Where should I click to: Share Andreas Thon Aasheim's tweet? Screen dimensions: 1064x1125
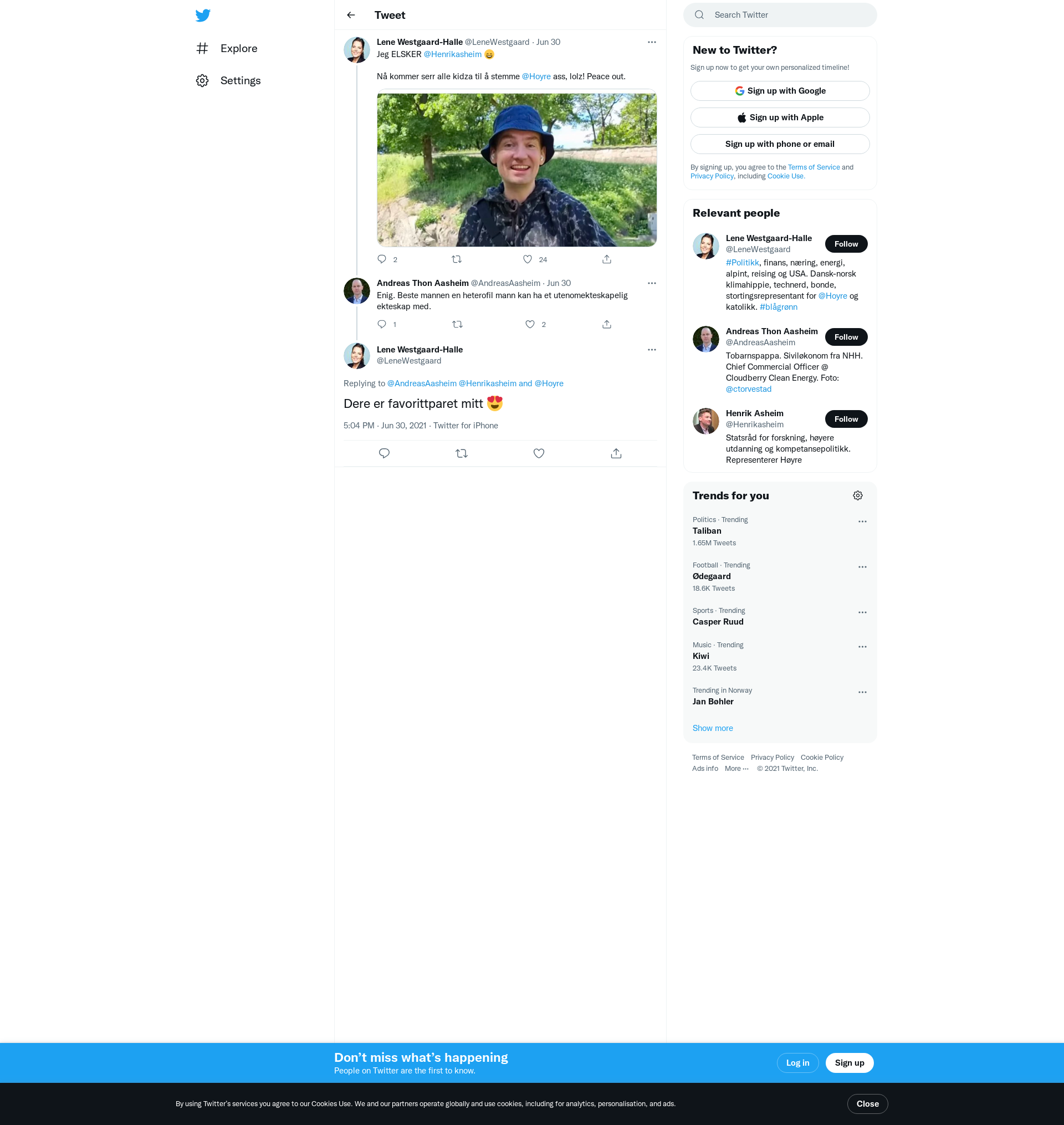(x=607, y=324)
